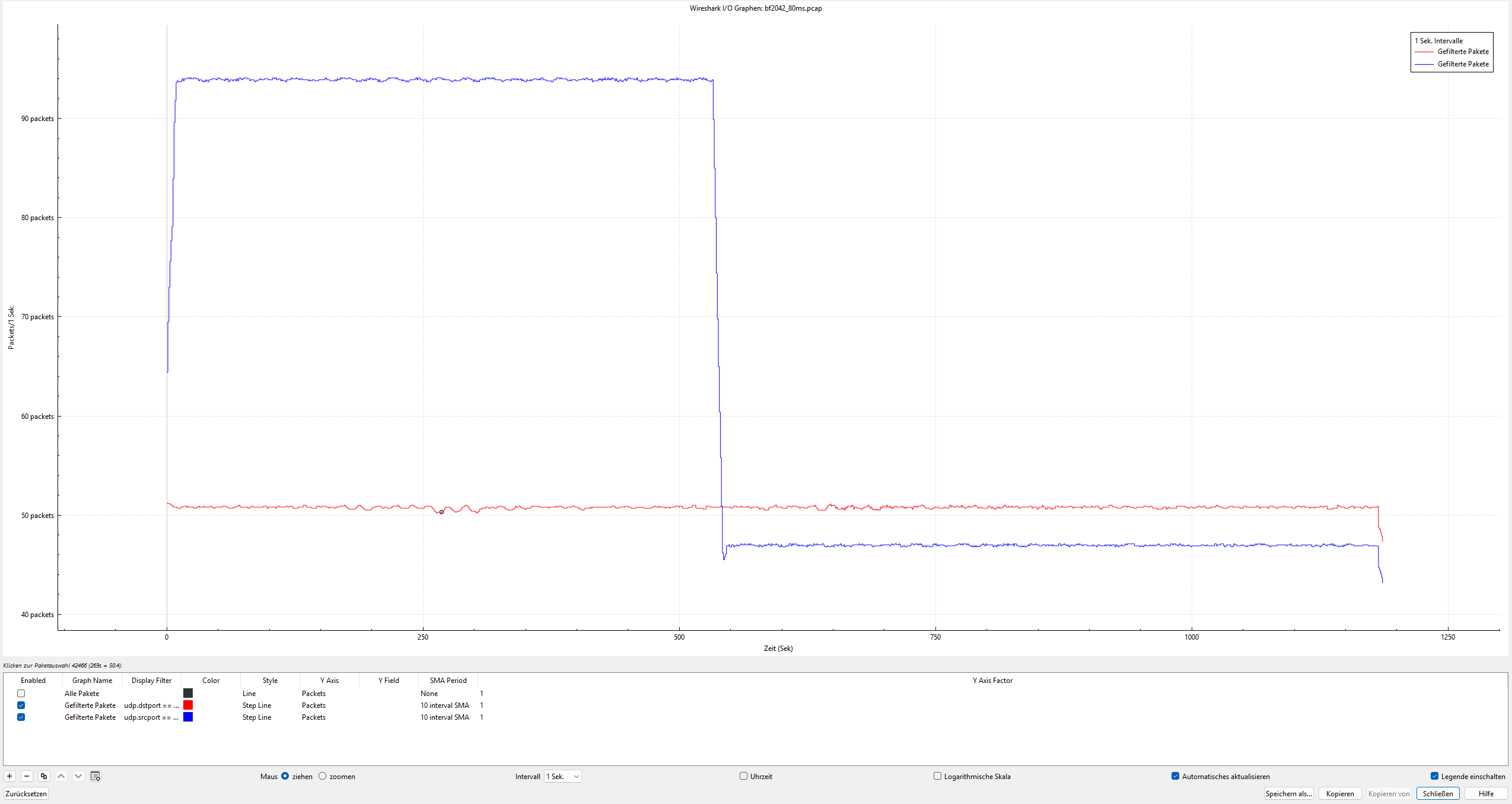Image resolution: width=1512 pixels, height=804 pixels.
Task: Click the 90 packets y-axis label
Action: (x=37, y=119)
